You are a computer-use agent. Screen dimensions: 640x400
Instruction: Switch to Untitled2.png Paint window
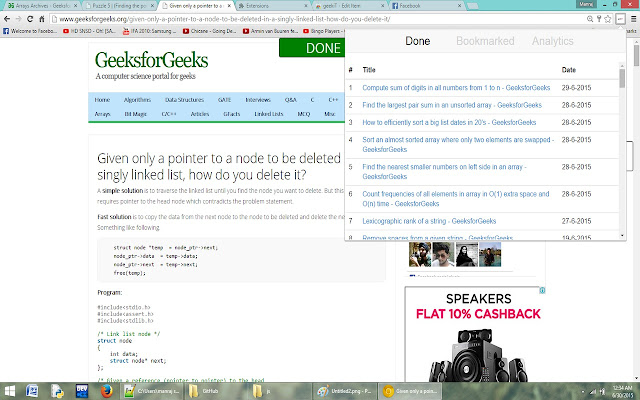click(x=345, y=391)
